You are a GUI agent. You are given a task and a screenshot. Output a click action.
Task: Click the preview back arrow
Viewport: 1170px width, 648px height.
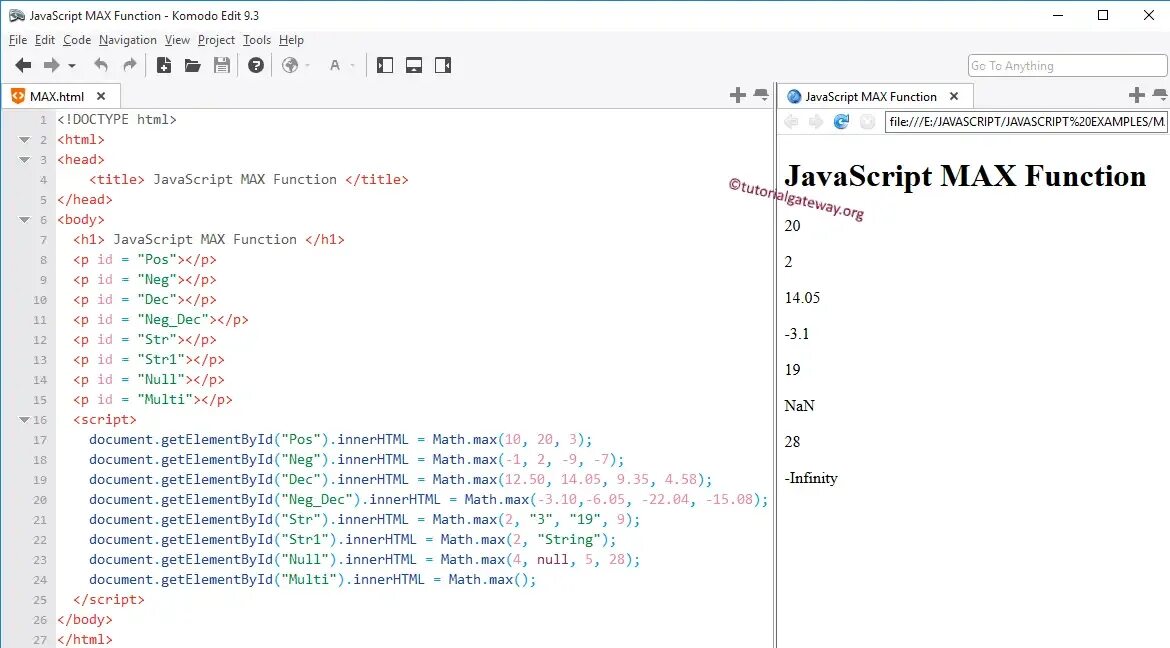[x=792, y=122]
